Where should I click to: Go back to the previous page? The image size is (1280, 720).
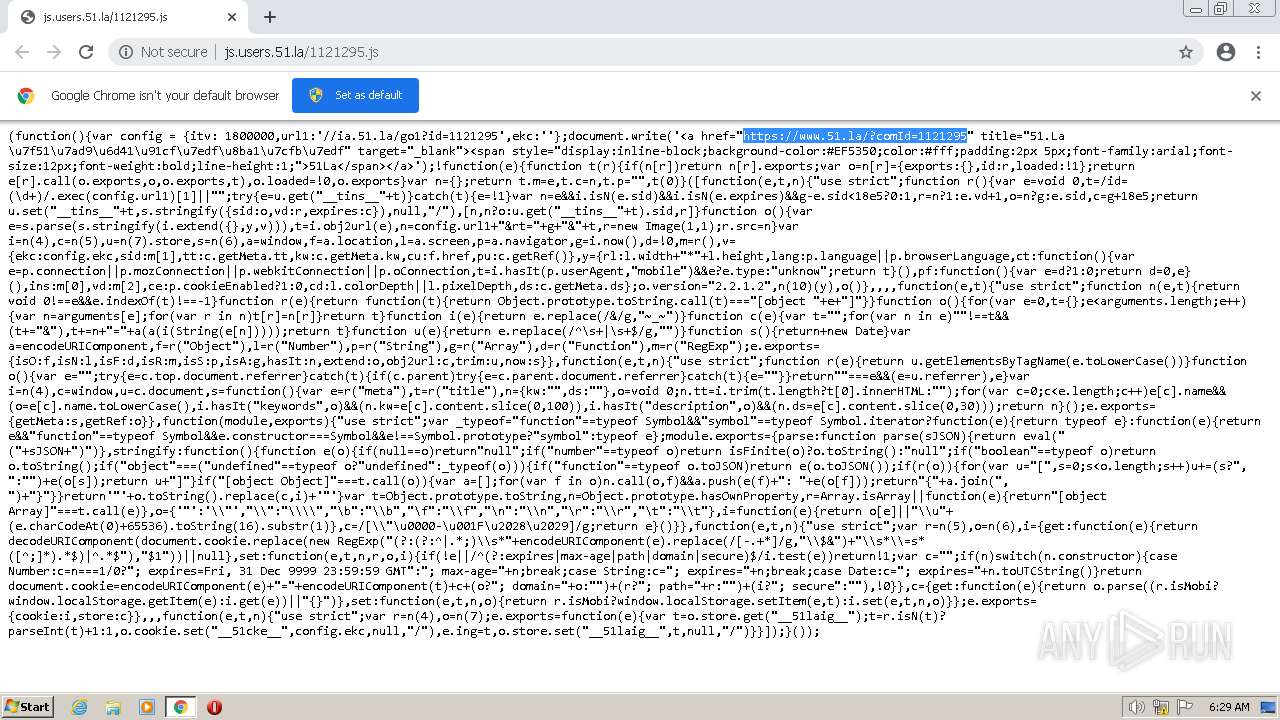tap(22, 52)
